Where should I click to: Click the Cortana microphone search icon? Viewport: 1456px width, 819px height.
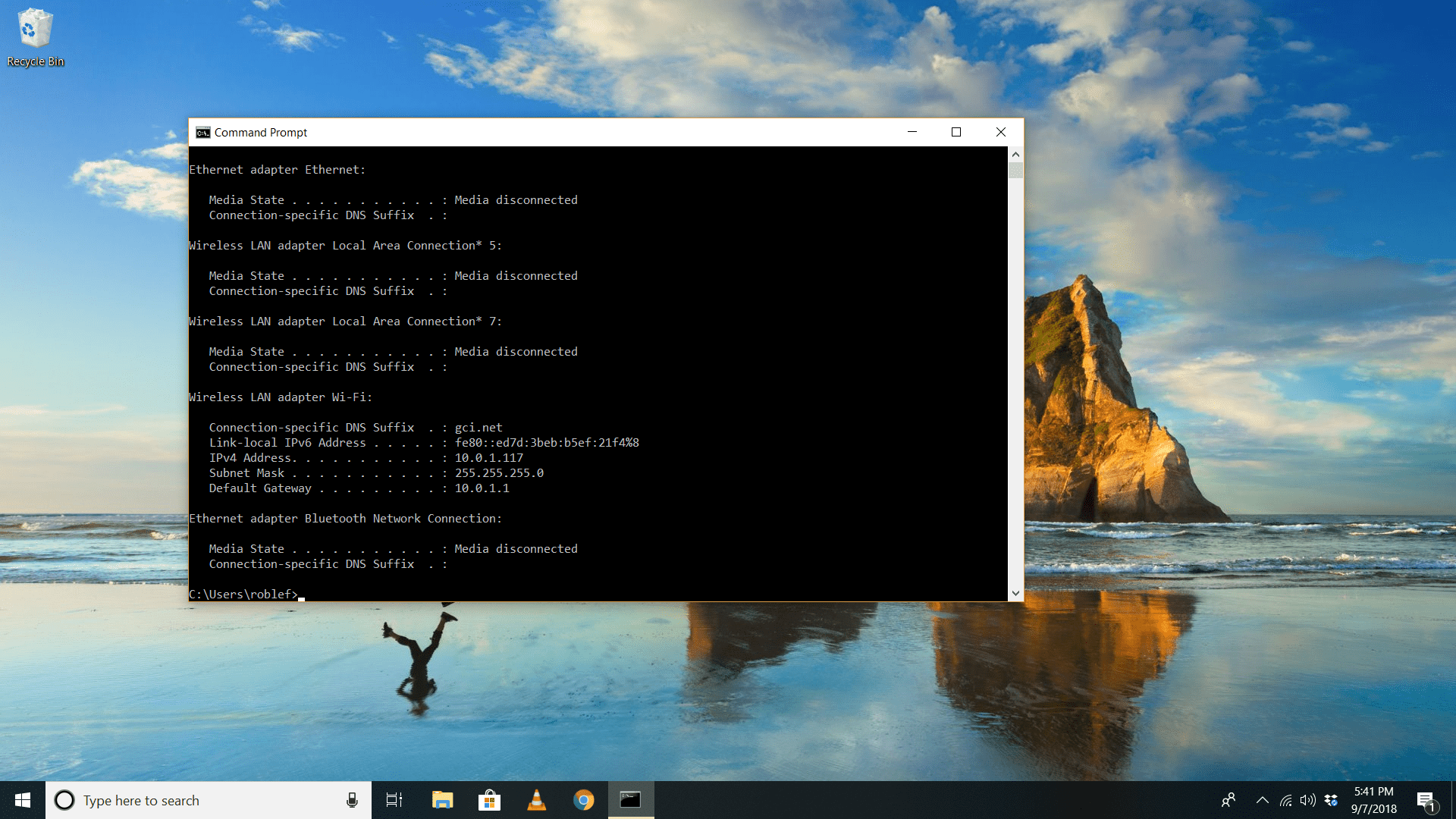pos(351,799)
